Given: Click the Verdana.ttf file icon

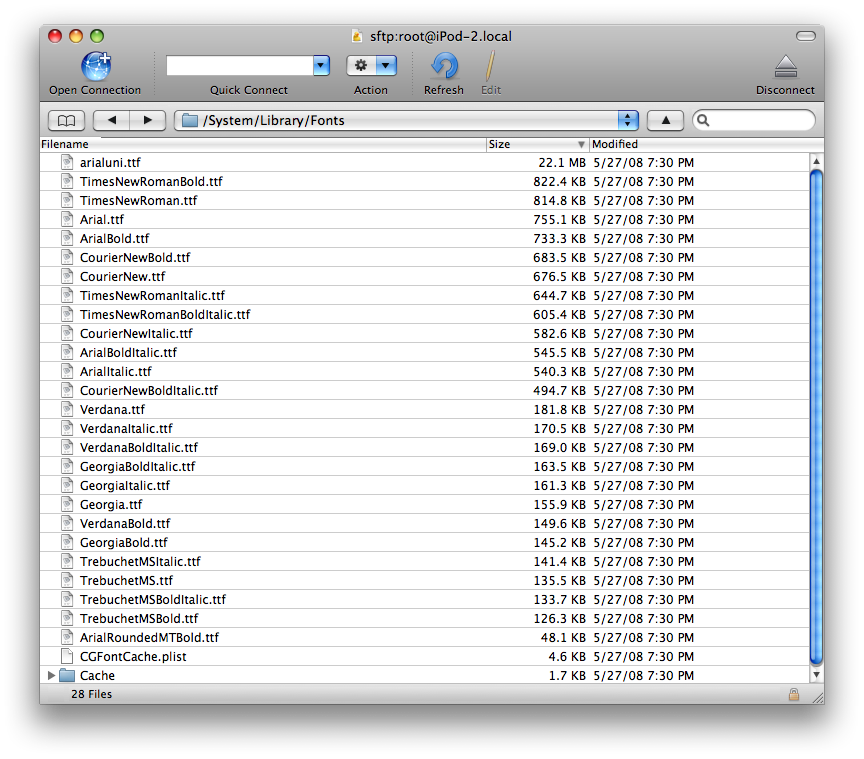Looking at the screenshot, I should tap(67, 410).
